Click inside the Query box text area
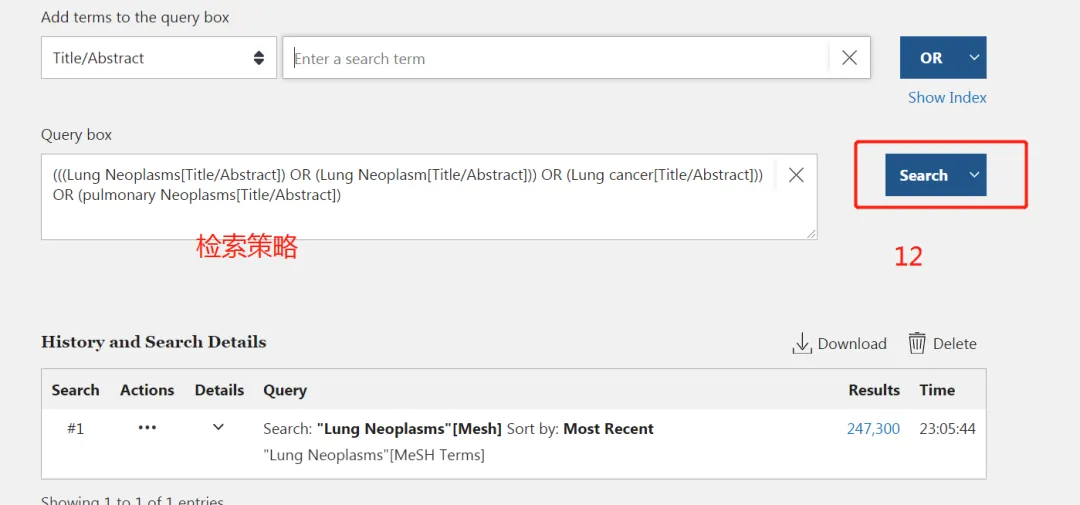This screenshot has height=505, width=1080. point(408,197)
